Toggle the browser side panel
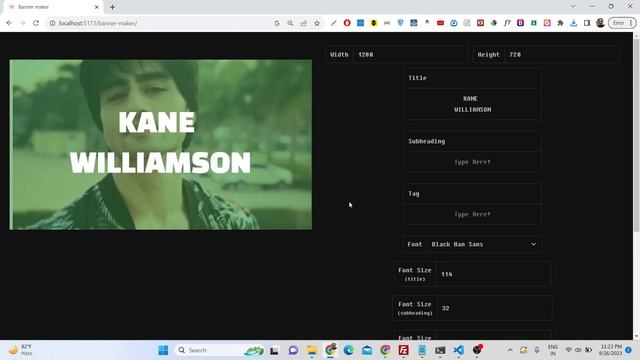Screen dimensions: 640x360 587,23
